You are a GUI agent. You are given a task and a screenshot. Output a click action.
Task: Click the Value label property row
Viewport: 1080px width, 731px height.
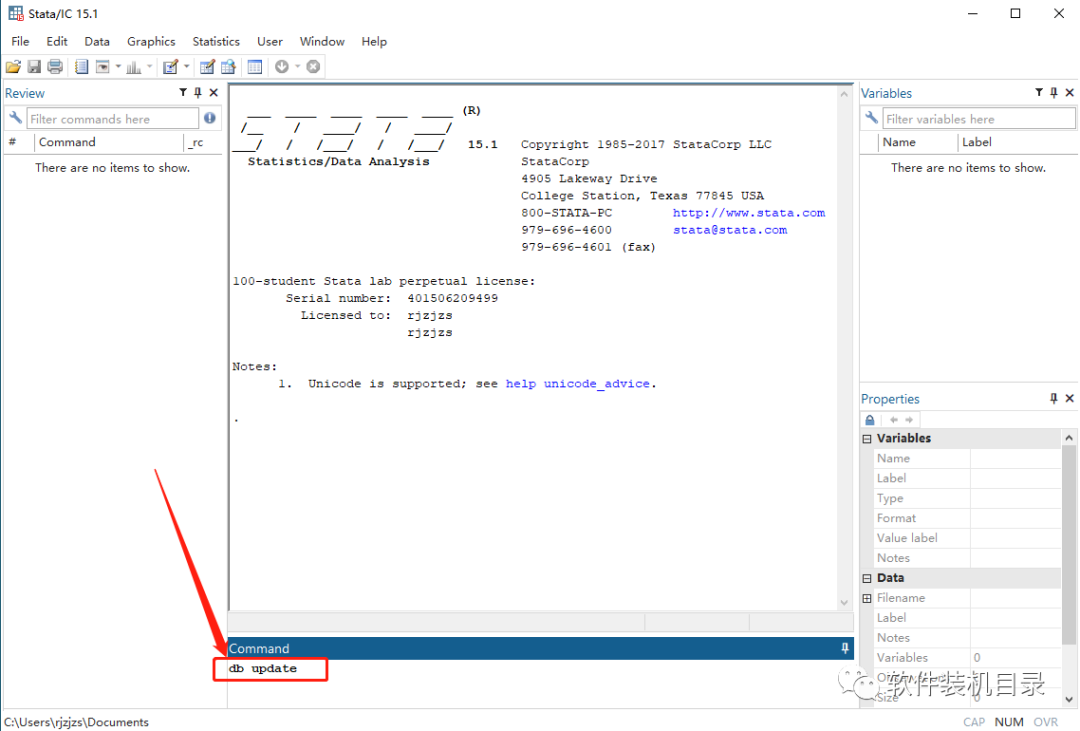tap(967, 538)
